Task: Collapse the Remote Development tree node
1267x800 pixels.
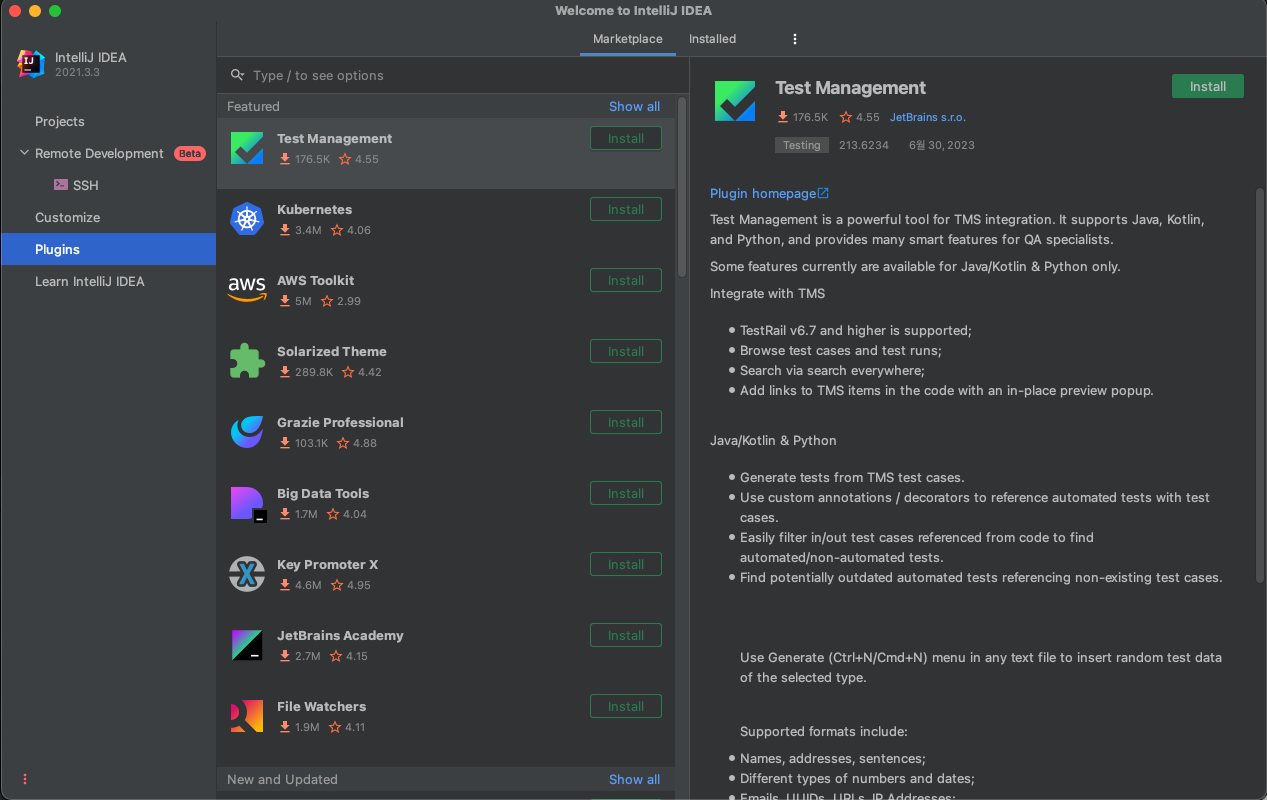Action: pos(24,153)
